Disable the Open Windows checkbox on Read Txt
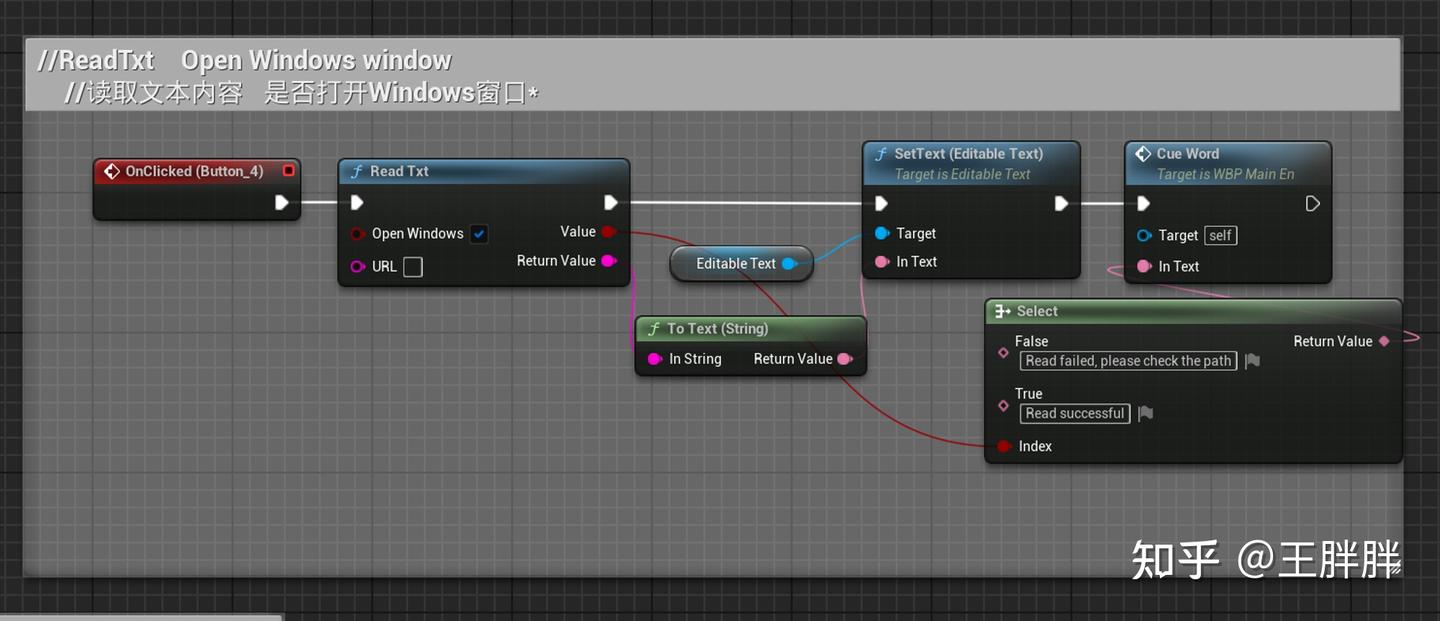1440x621 pixels. point(479,233)
